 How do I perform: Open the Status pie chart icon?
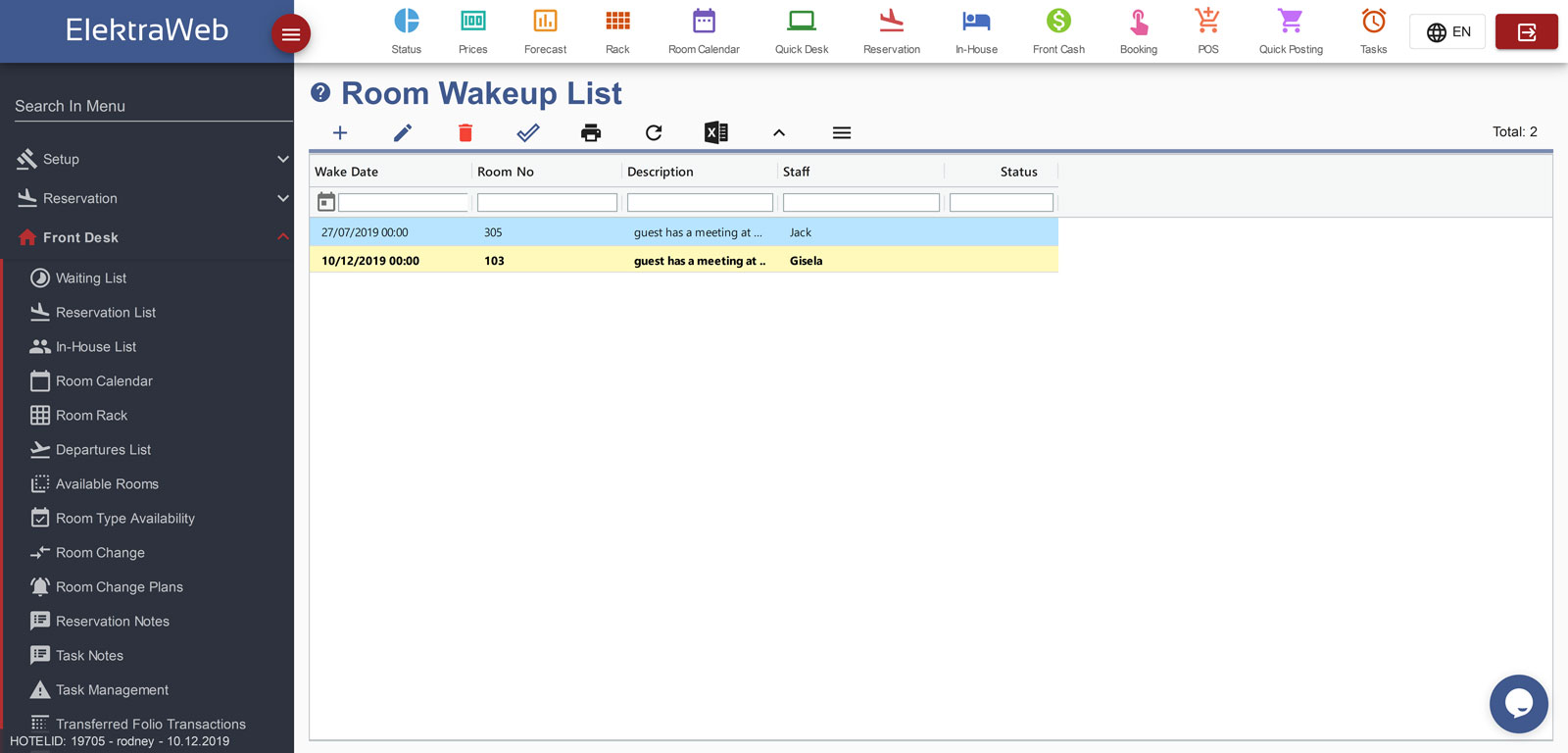[406, 21]
